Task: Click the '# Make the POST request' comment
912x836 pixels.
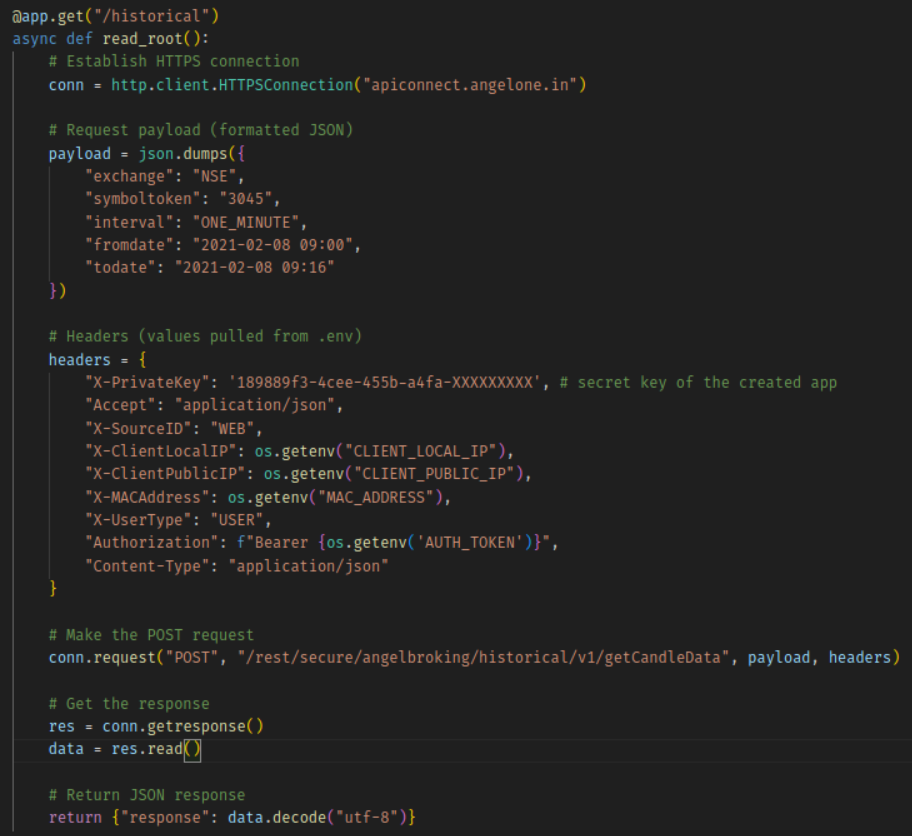Action: (151, 635)
